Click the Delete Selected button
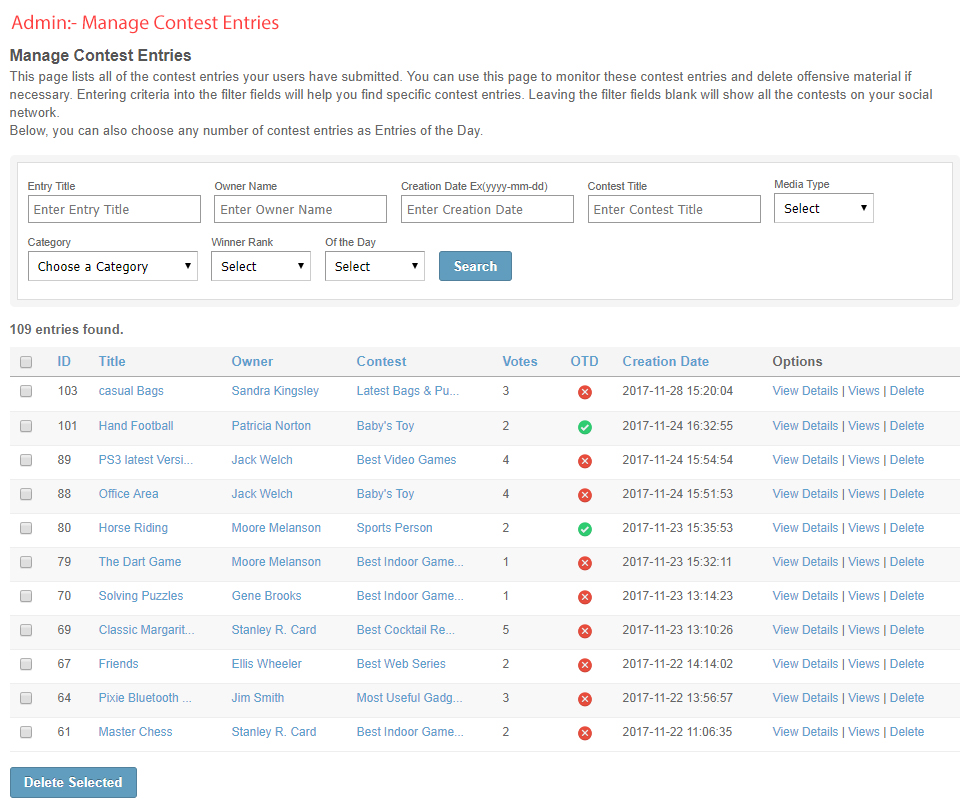The width and height of the screenshot is (970, 808). tap(73, 782)
